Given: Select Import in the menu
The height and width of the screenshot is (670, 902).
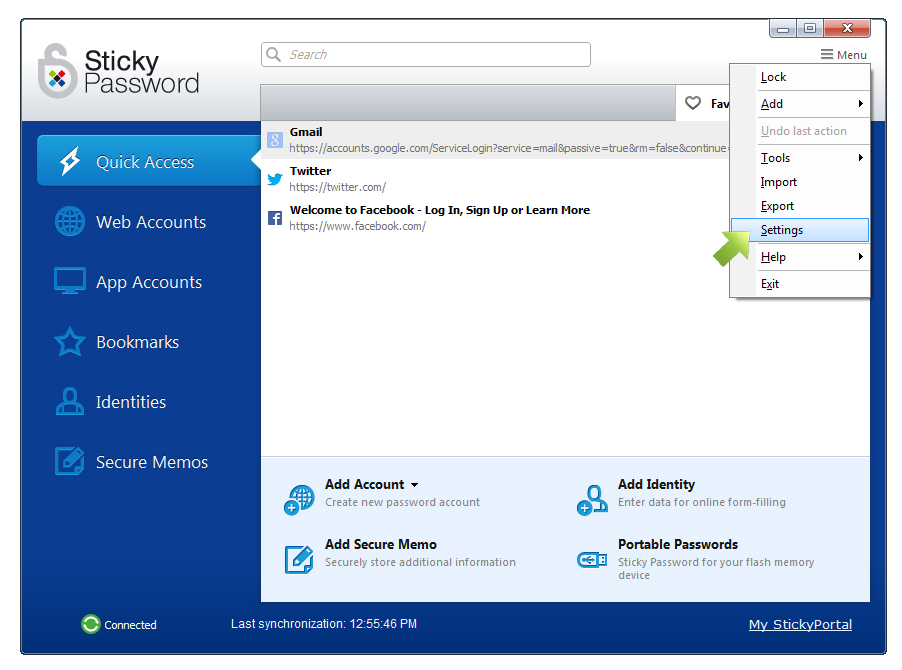Looking at the screenshot, I should (x=800, y=182).
